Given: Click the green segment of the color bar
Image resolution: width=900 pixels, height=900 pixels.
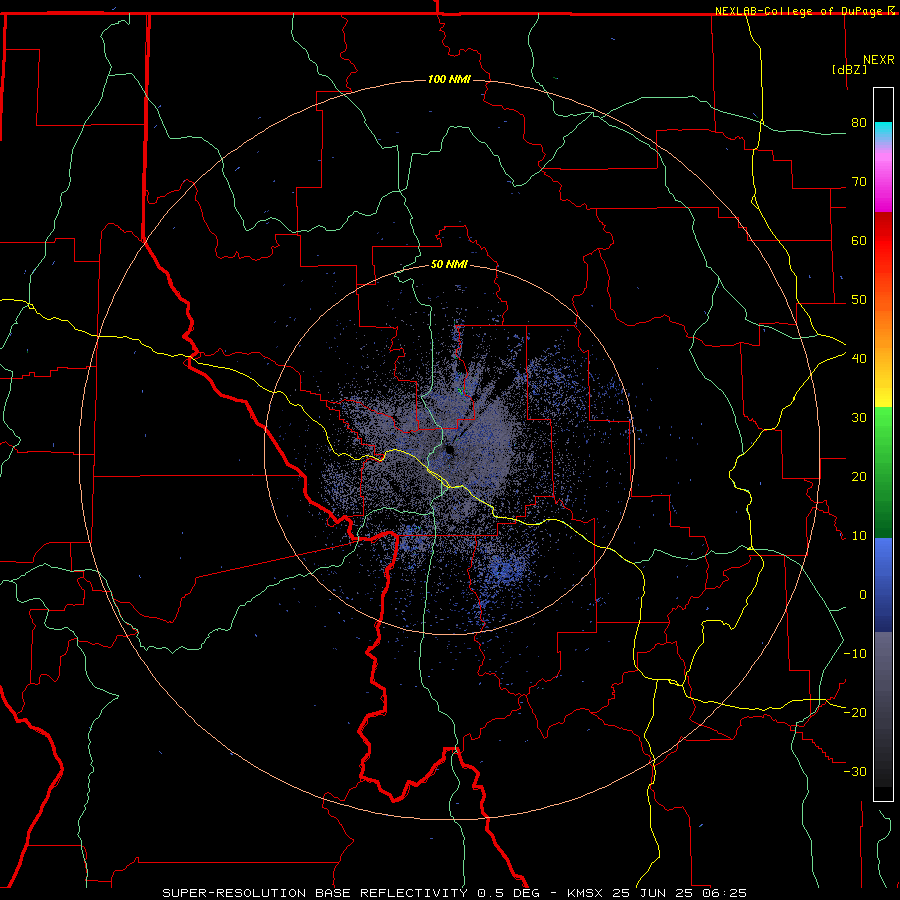Looking at the screenshot, I should pos(883,472).
